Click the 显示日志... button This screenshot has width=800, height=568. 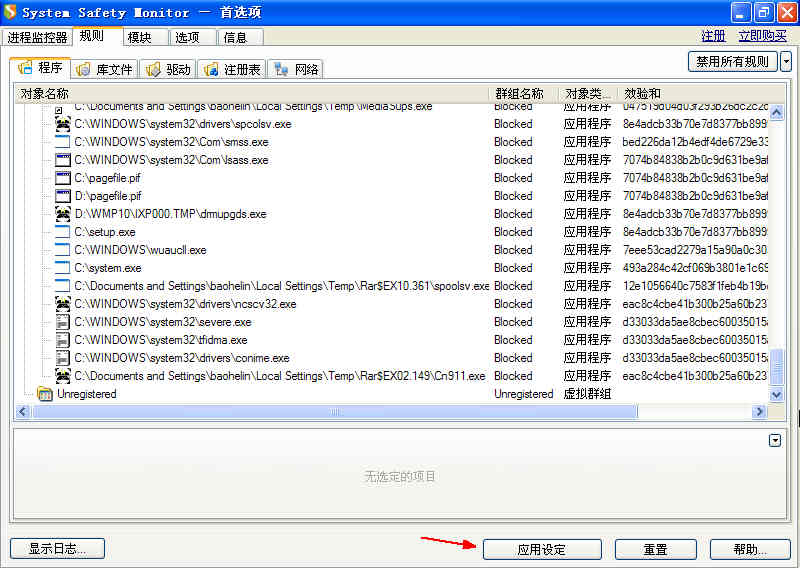pyautogui.click(x=57, y=549)
